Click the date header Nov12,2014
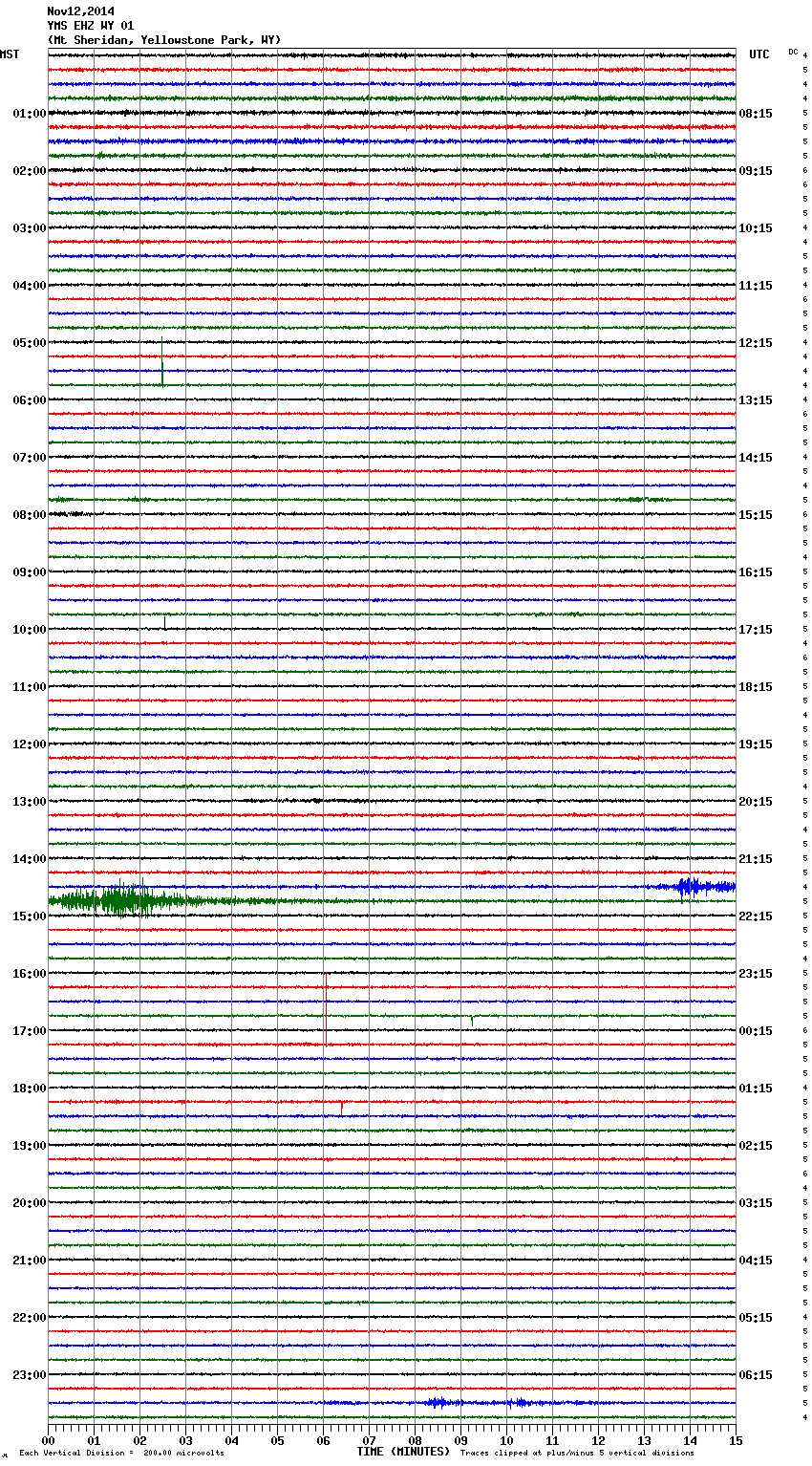The height and width of the screenshot is (1466, 812). coord(80,11)
